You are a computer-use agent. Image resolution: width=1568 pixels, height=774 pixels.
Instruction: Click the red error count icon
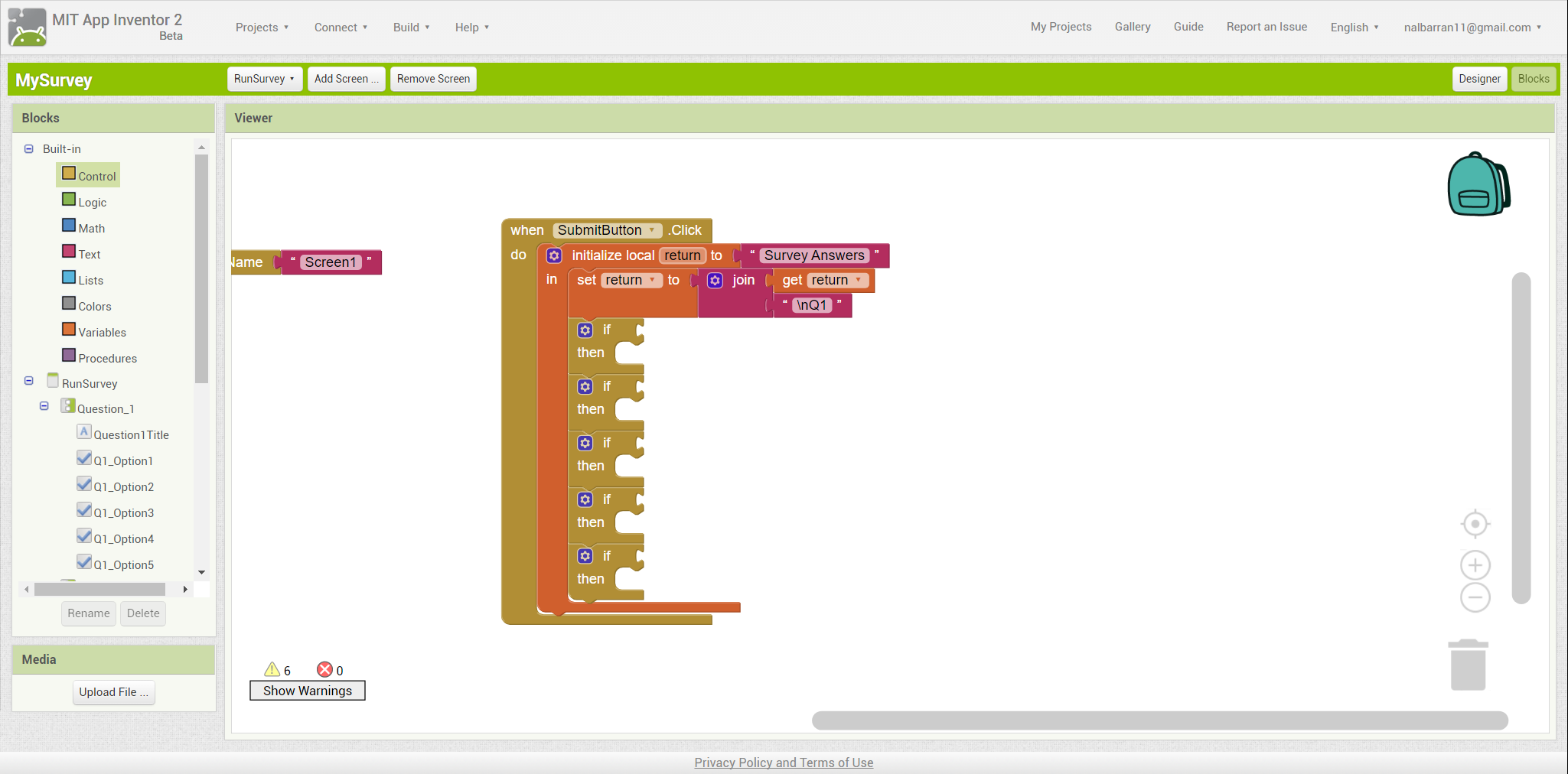click(x=325, y=670)
